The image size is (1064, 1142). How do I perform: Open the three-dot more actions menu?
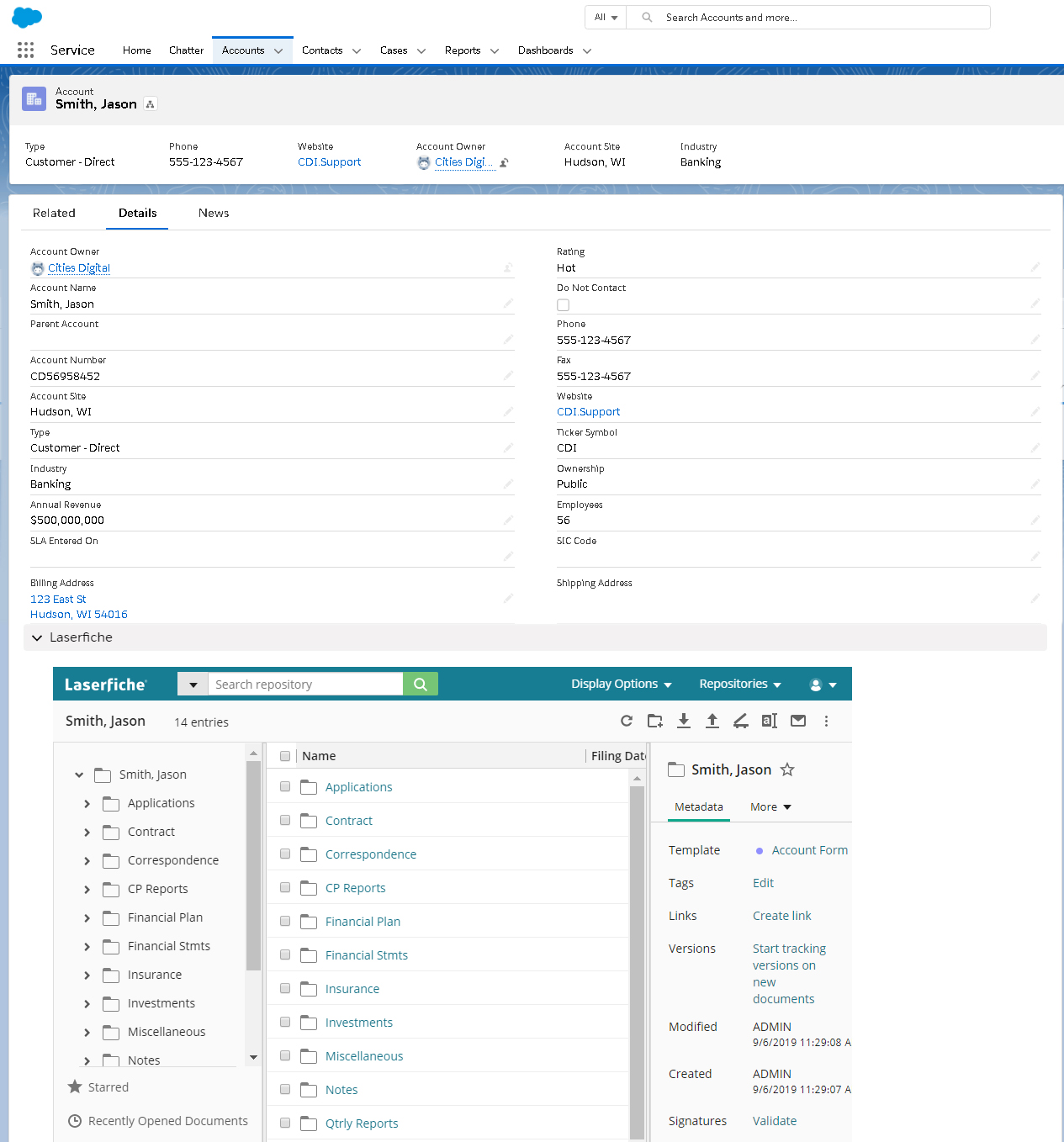(826, 721)
